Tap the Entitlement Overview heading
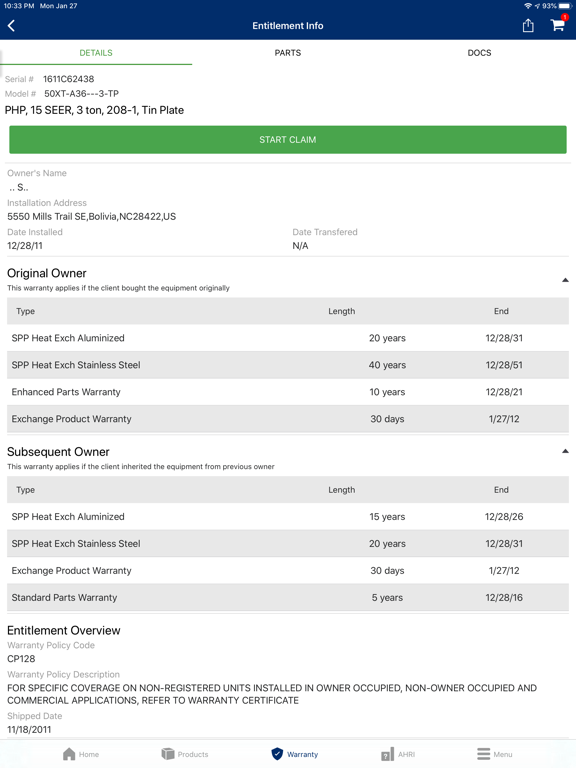This screenshot has height=768, width=576. click(64, 630)
